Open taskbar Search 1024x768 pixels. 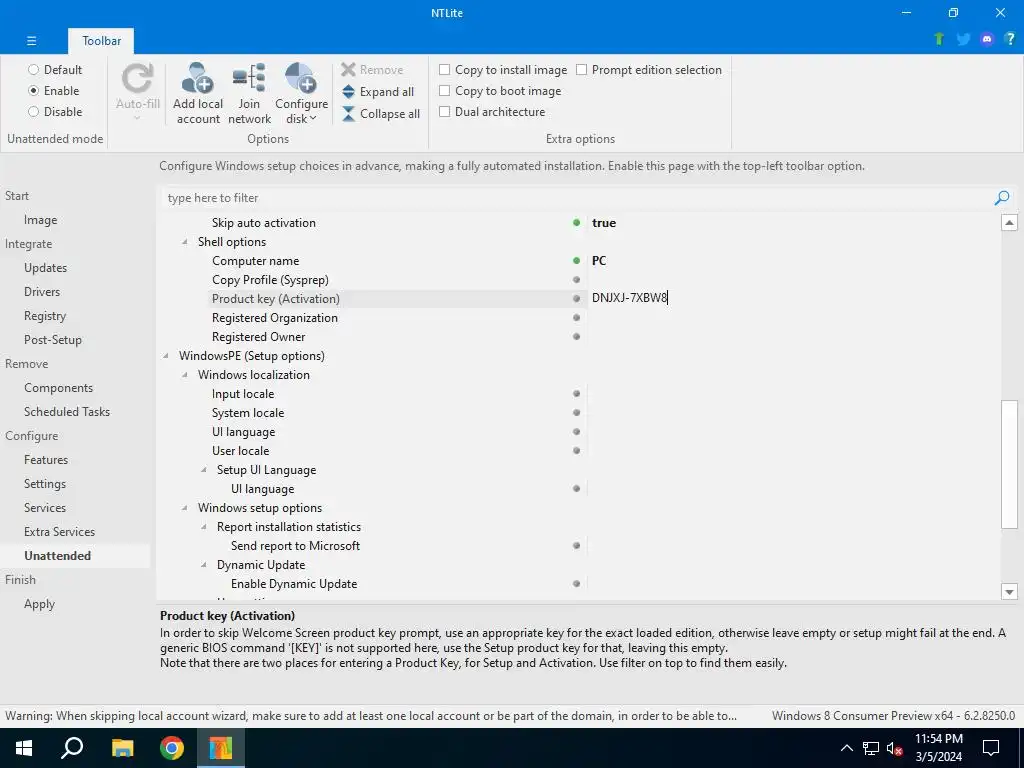(72, 748)
